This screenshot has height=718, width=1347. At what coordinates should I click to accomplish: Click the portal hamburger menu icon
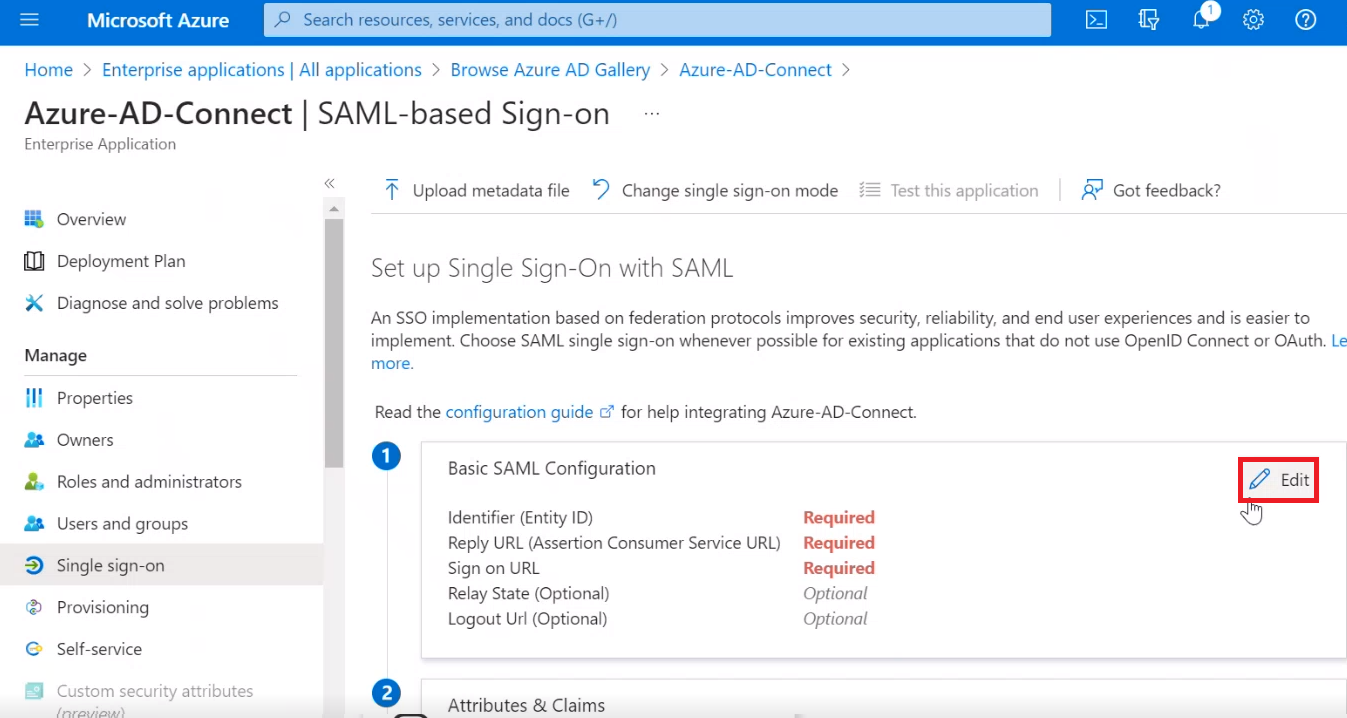tap(29, 20)
